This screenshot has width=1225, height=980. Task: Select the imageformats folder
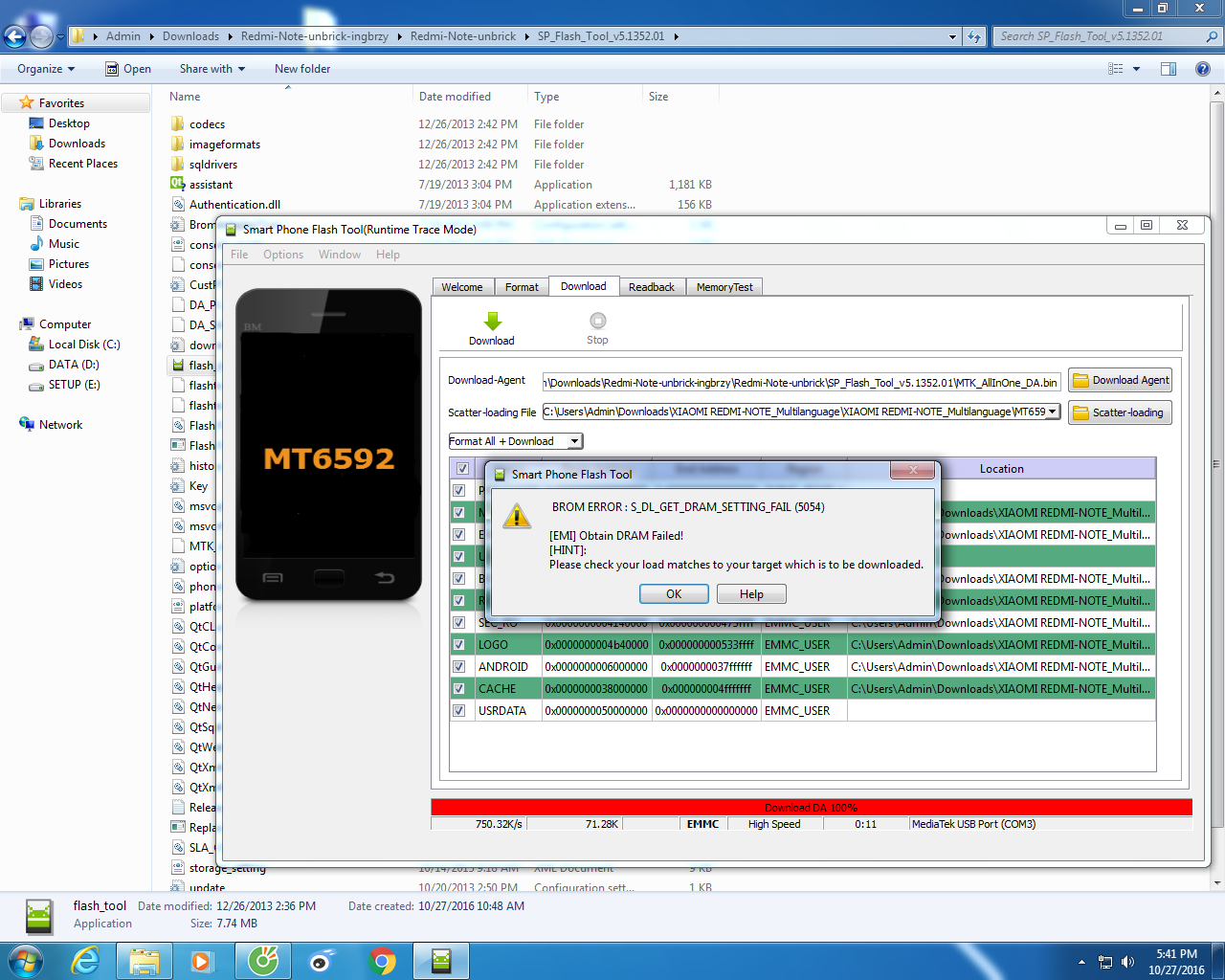click(x=224, y=145)
